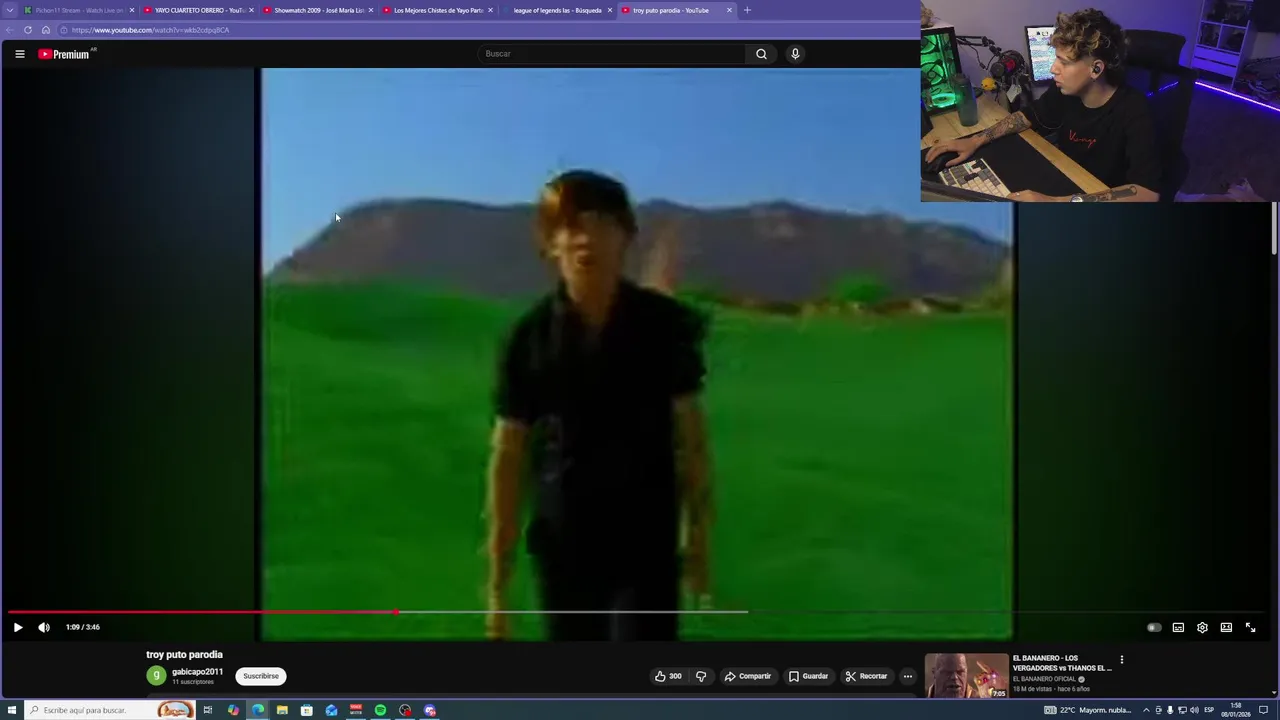Open the ESP language input switcher

[x=1209, y=710]
